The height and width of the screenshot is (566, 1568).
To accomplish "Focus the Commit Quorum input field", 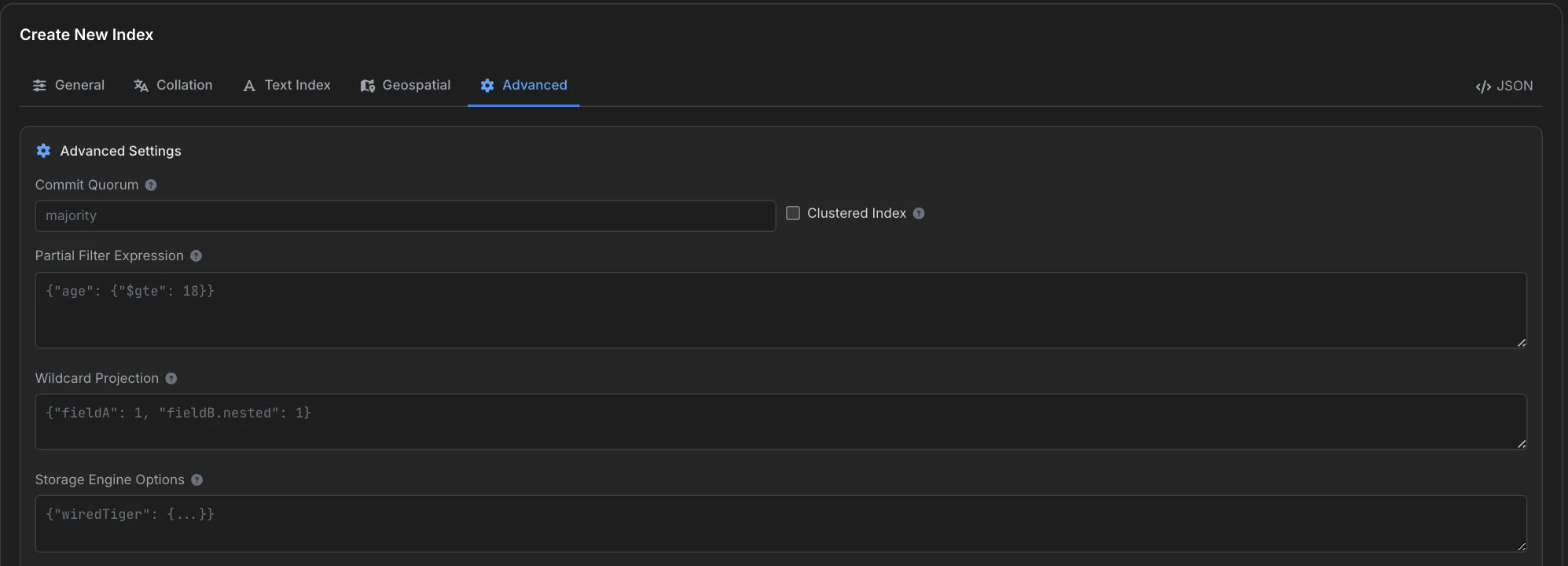I will pyautogui.click(x=406, y=215).
